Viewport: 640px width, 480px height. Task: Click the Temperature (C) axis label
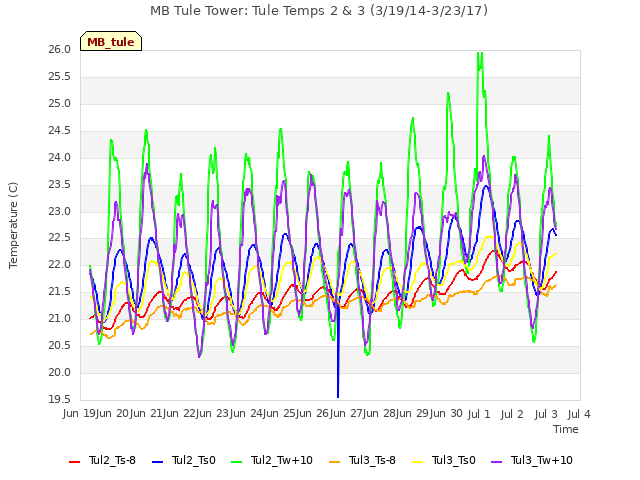click(13, 225)
